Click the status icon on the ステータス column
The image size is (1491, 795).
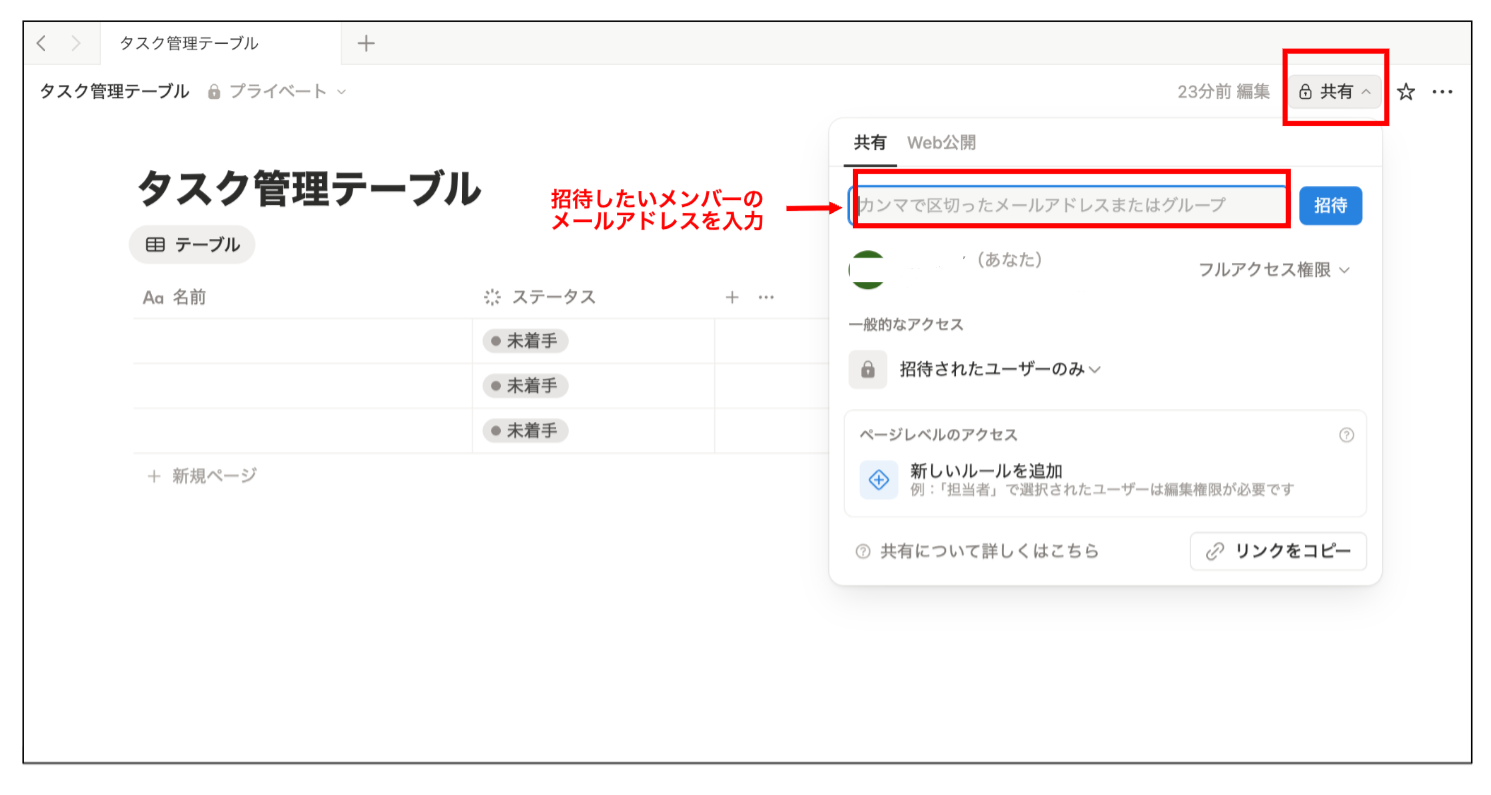coord(491,296)
